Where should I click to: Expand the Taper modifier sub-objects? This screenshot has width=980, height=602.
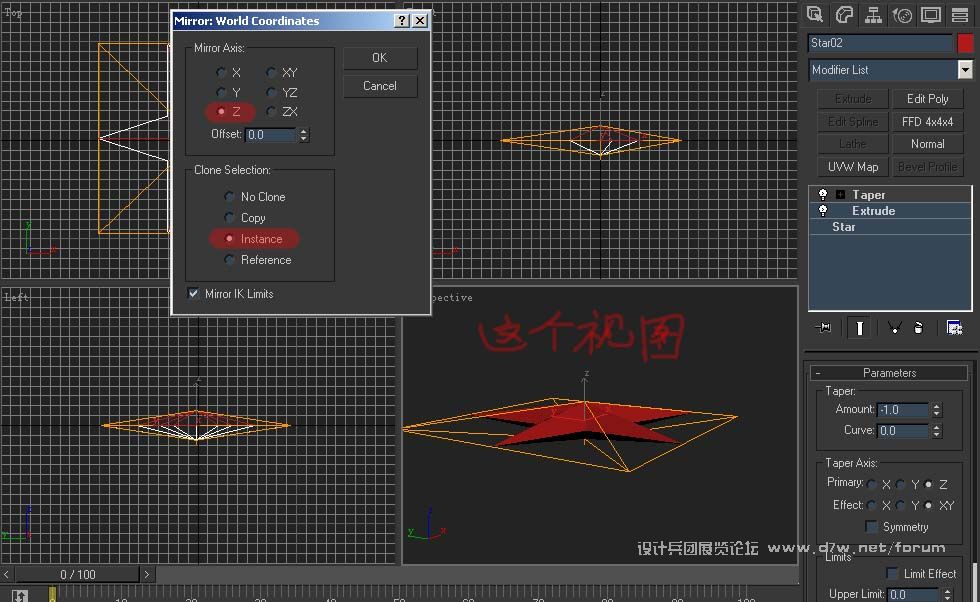(841, 194)
